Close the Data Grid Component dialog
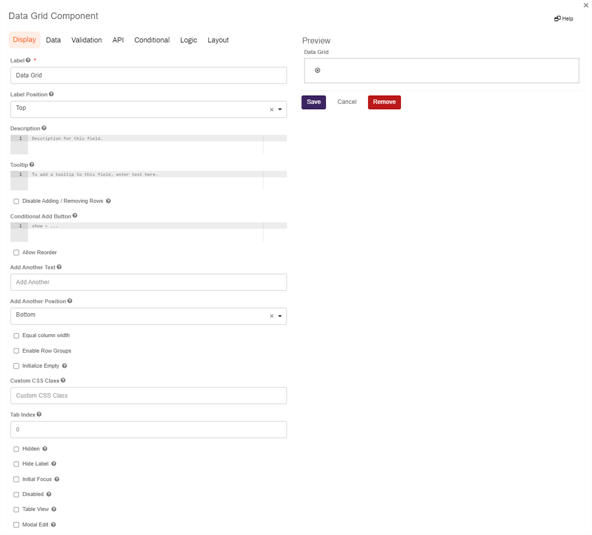The width and height of the screenshot is (592, 535). click(586, 5)
